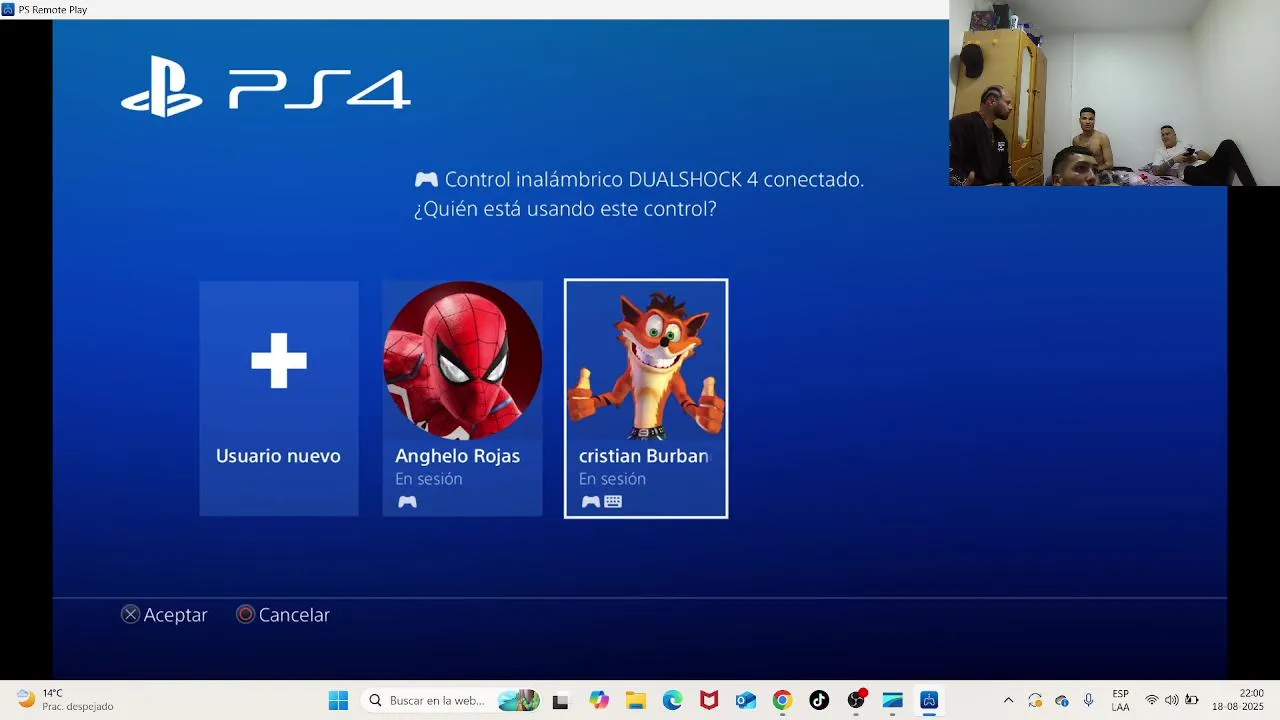Open File Explorer from taskbar

636,701
